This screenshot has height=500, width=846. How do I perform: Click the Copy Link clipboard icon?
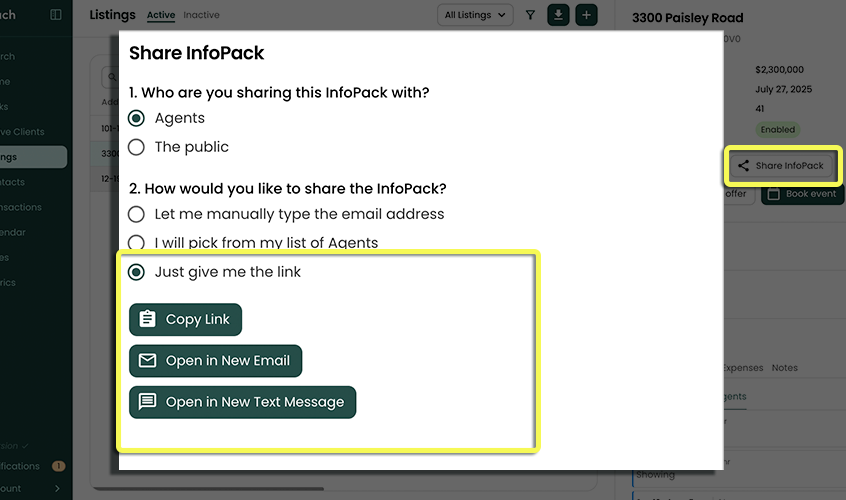(x=148, y=320)
